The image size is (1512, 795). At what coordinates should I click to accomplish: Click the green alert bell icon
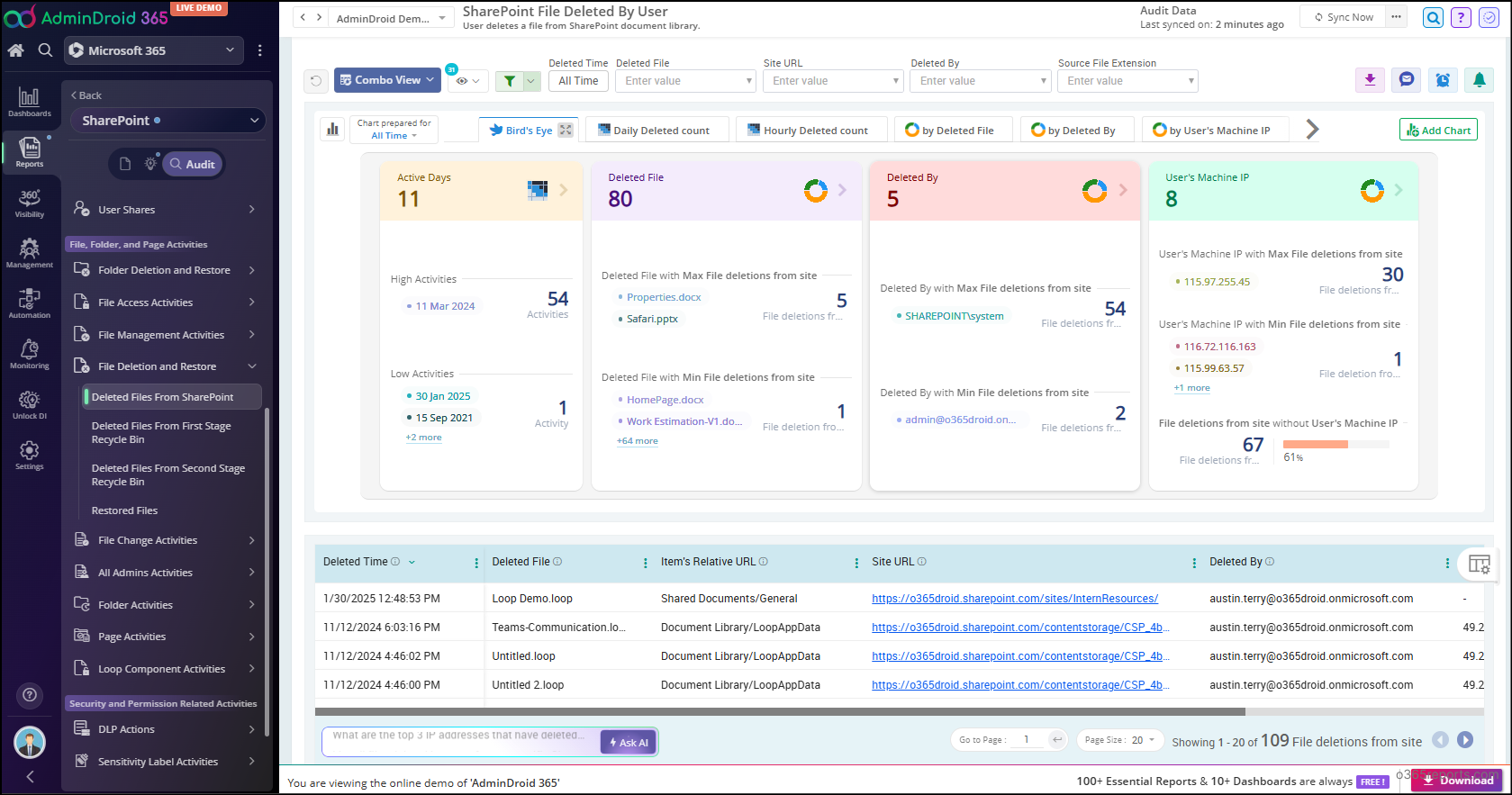tap(1480, 80)
